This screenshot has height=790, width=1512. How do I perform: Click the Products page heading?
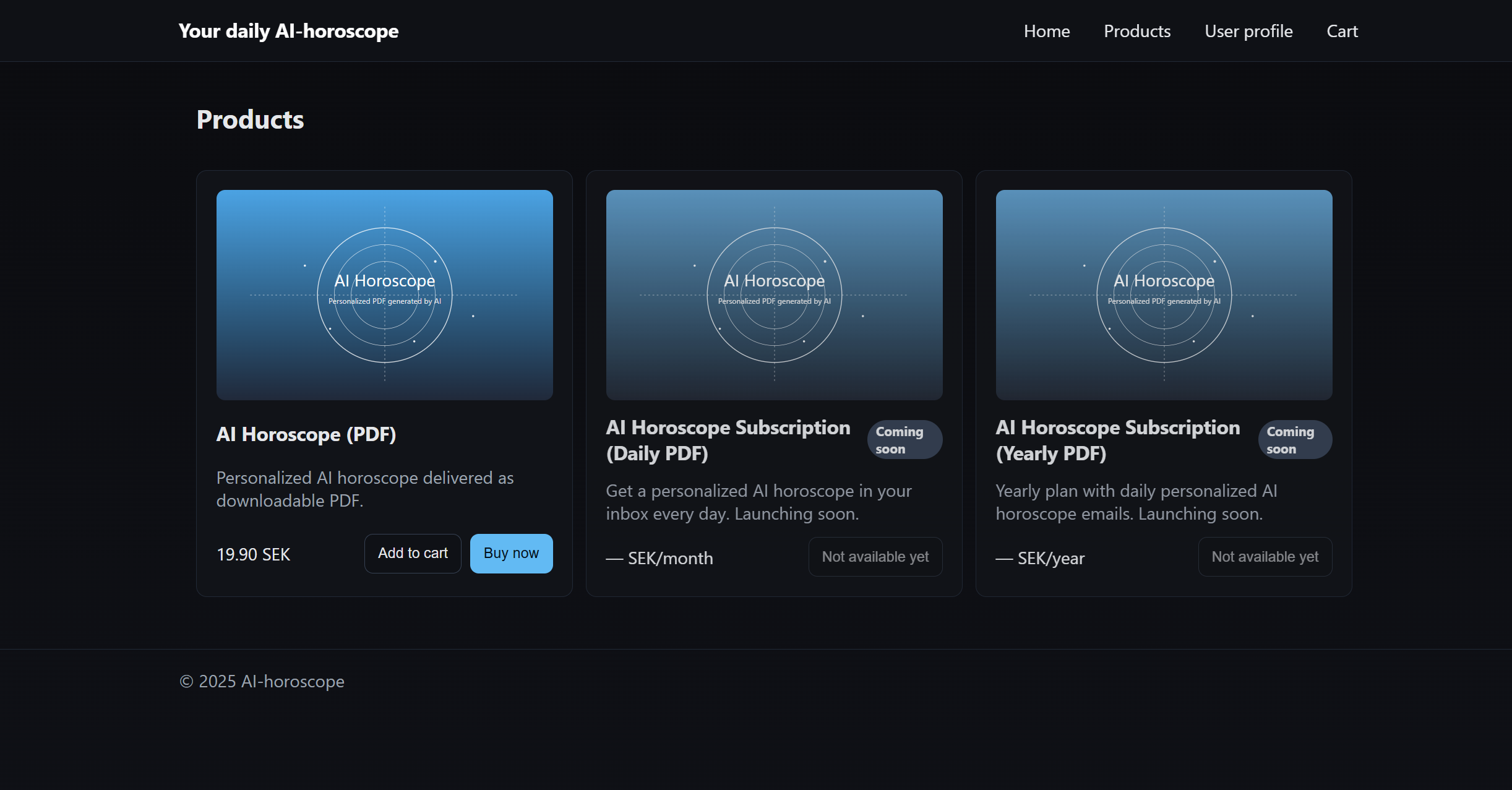point(250,119)
